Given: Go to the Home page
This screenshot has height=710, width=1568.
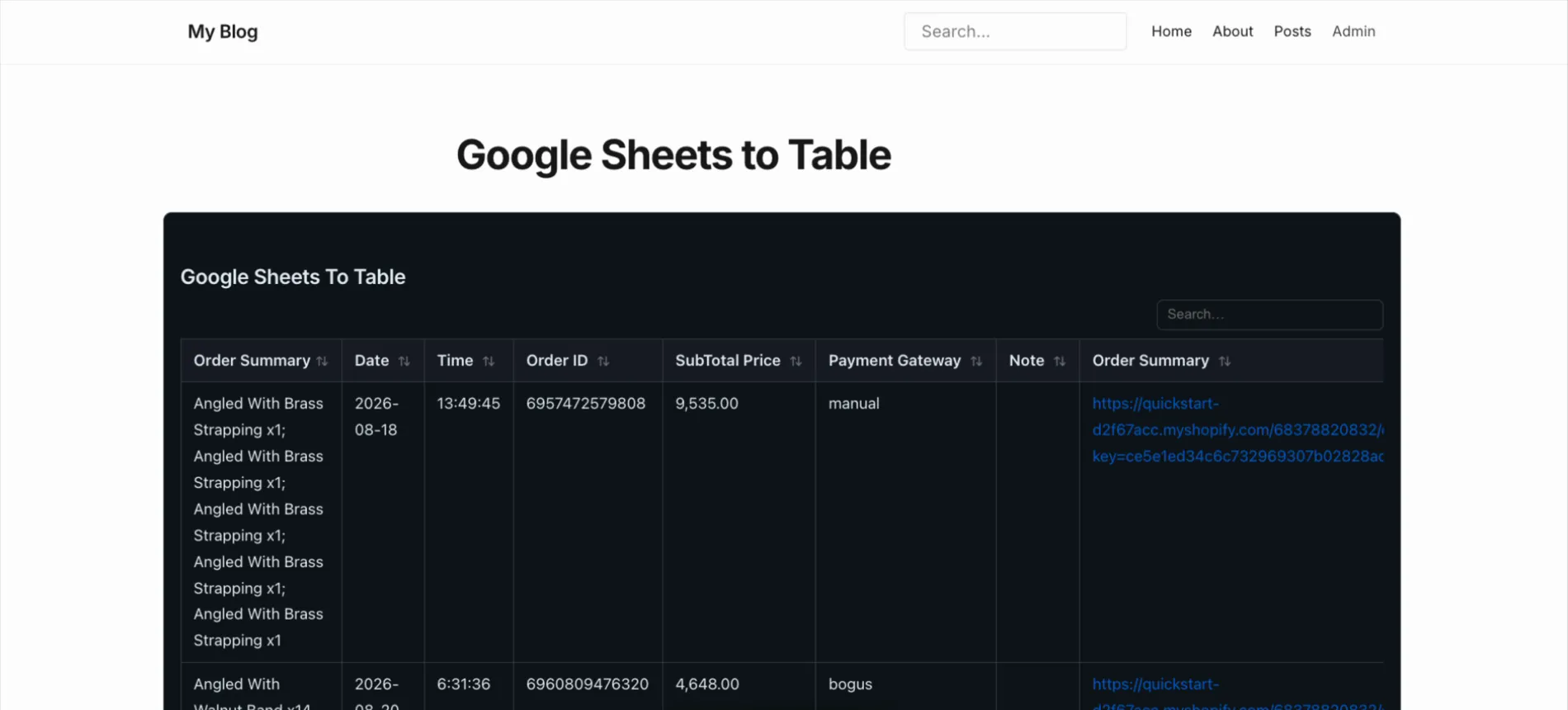Looking at the screenshot, I should [x=1171, y=31].
